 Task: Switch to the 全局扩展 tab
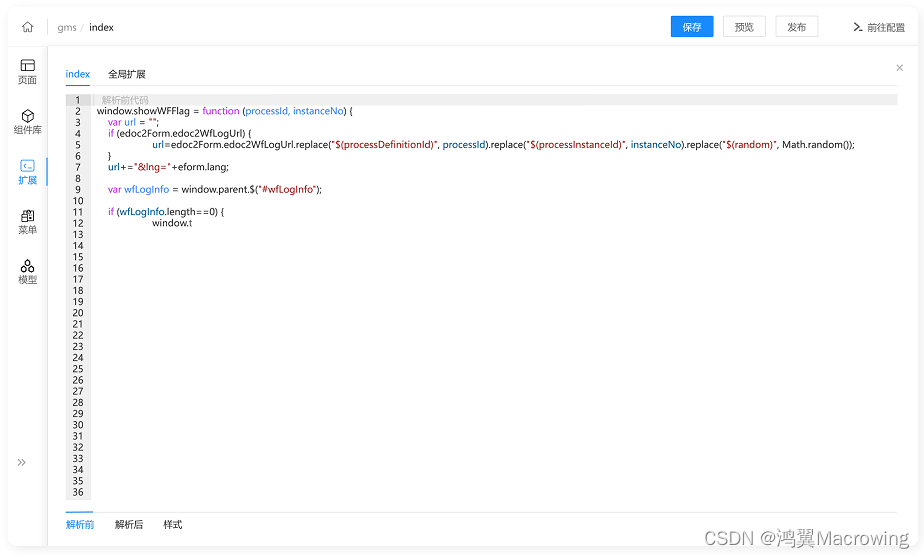(x=127, y=74)
